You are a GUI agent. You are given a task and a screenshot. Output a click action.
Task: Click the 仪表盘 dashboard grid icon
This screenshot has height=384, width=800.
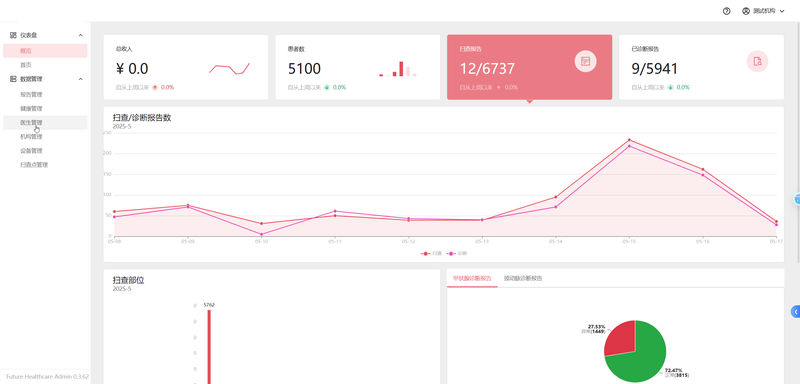(13, 35)
